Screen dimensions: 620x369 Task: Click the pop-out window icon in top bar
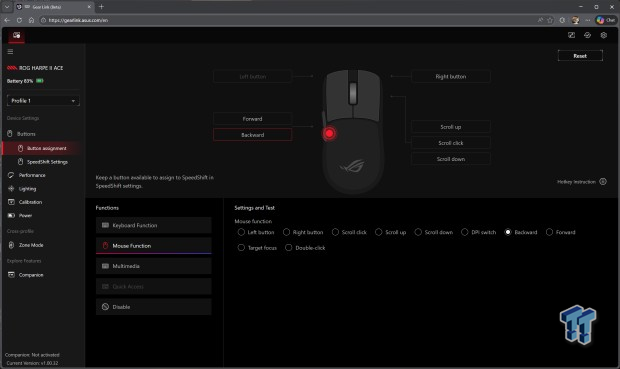[x=571, y=35]
